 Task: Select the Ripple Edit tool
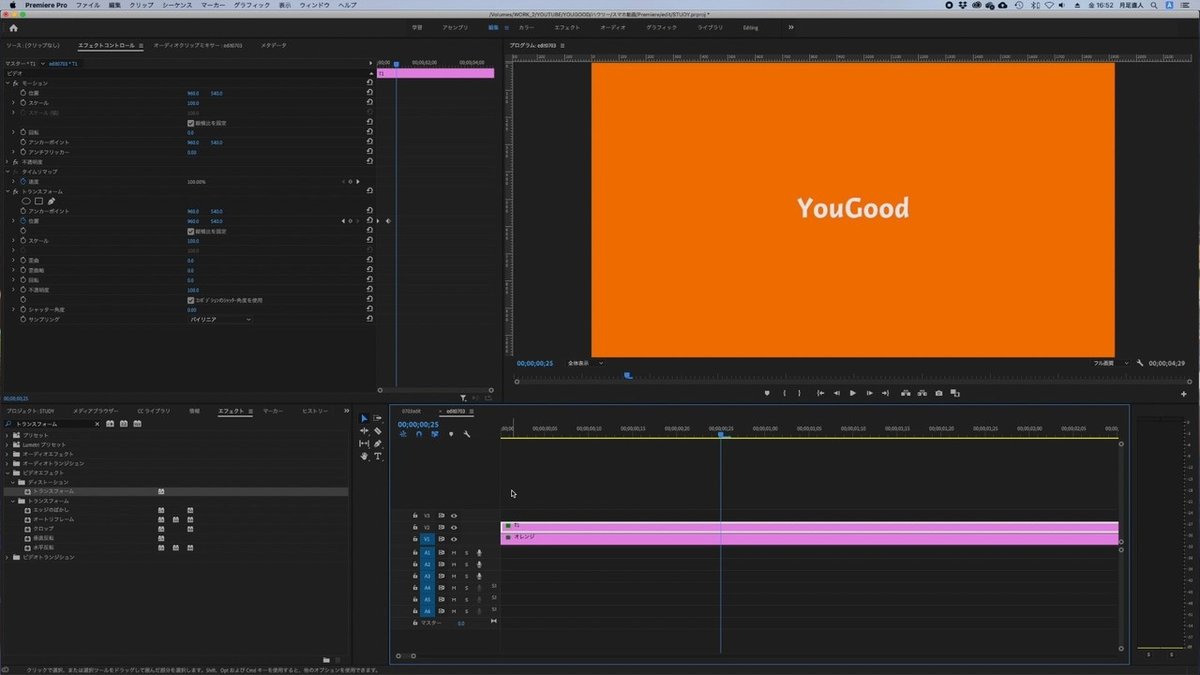(364, 431)
